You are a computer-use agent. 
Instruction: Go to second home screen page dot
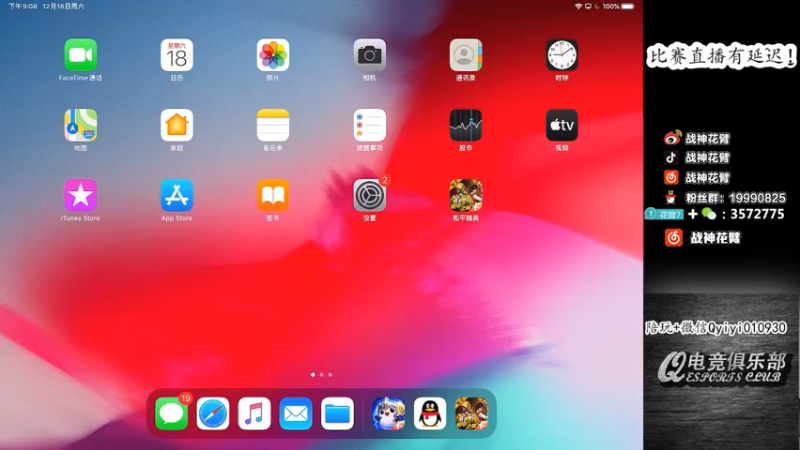click(321, 374)
